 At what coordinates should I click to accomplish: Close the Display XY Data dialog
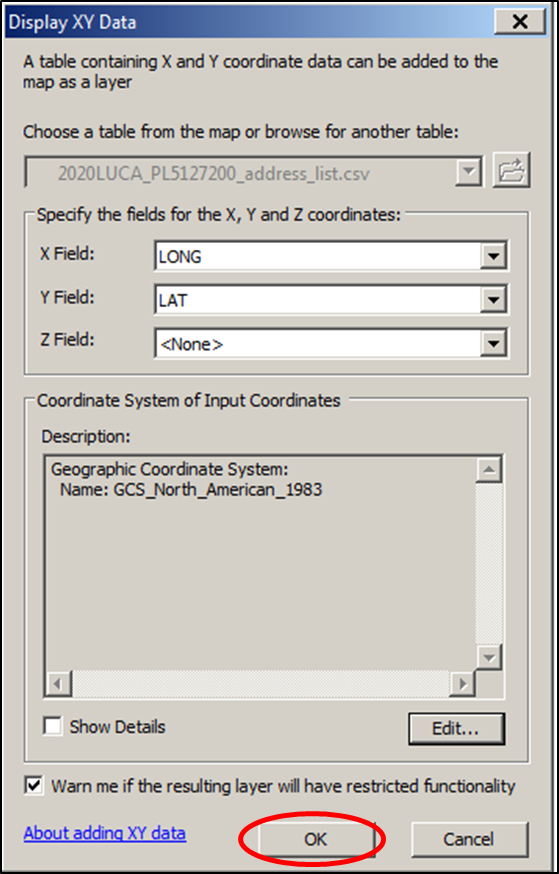coord(519,22)
